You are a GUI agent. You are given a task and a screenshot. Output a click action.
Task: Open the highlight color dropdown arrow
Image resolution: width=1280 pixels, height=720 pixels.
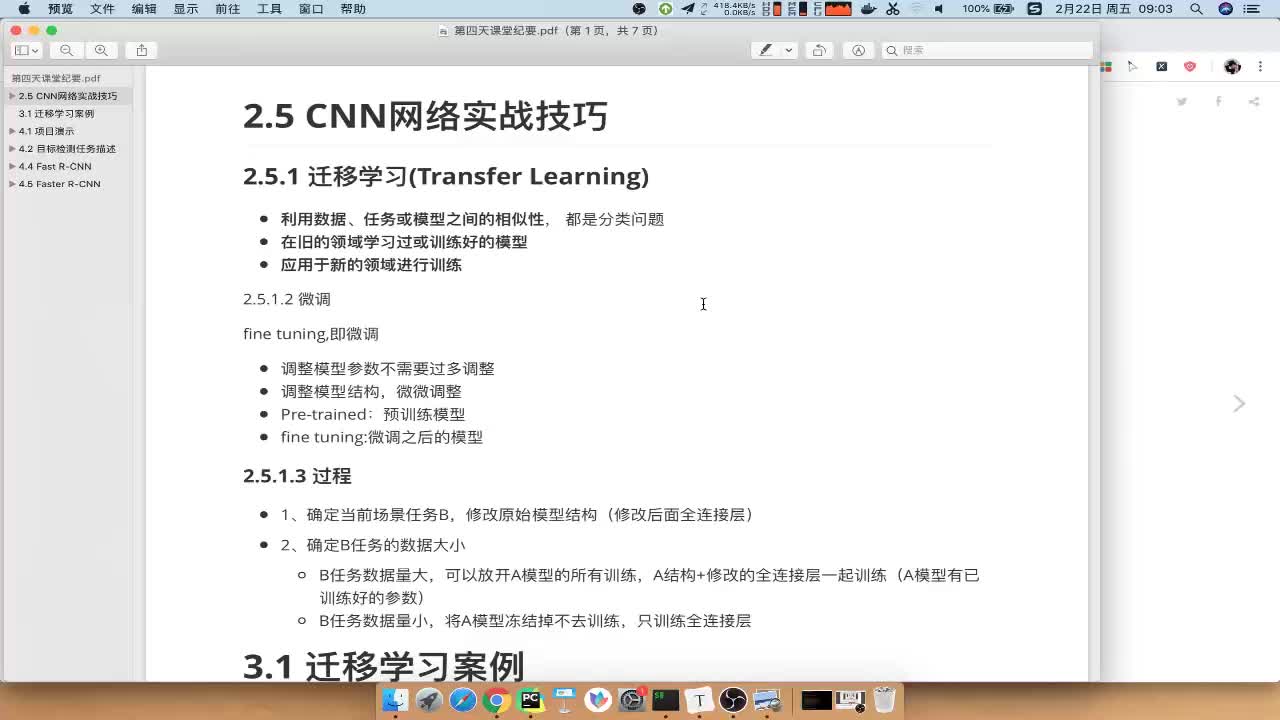(x=789, y=50)
